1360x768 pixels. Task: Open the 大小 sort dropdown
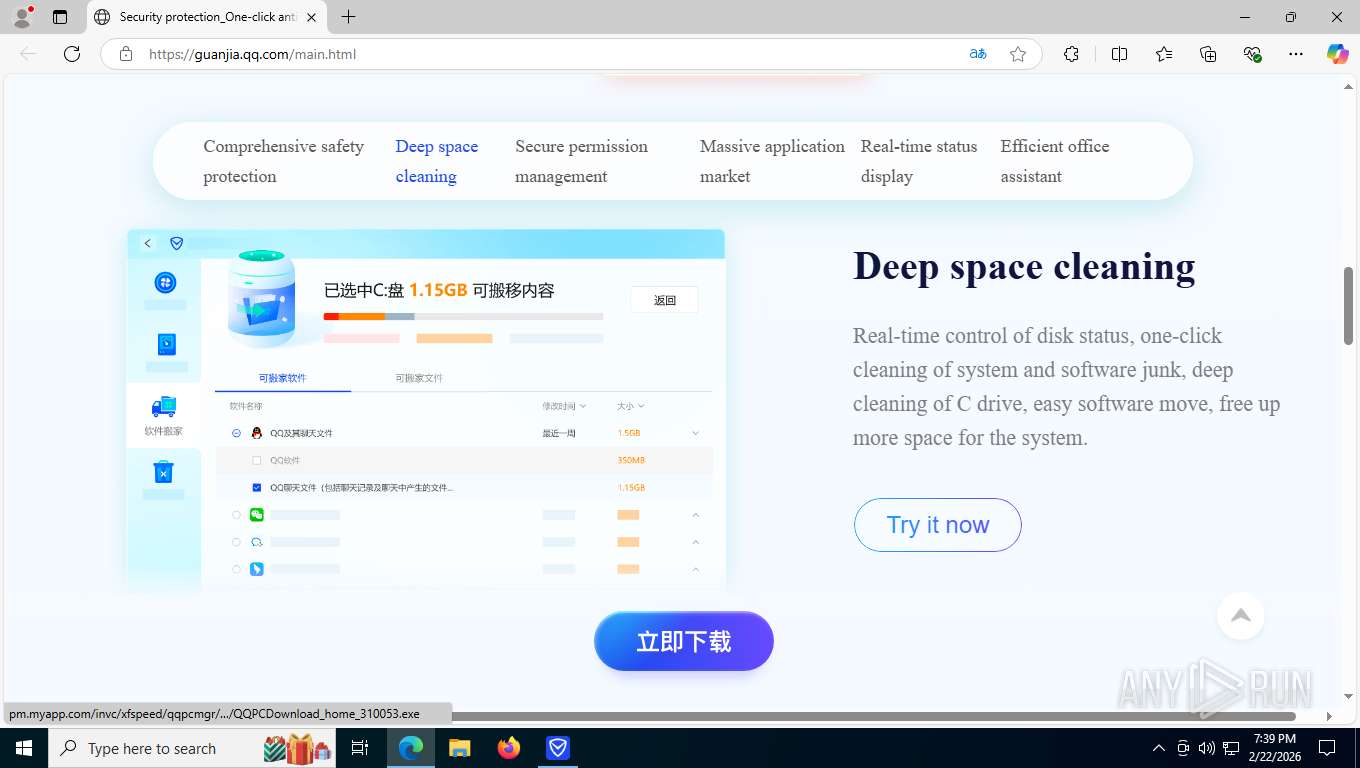pyautogui.click(x=631, y=406)
